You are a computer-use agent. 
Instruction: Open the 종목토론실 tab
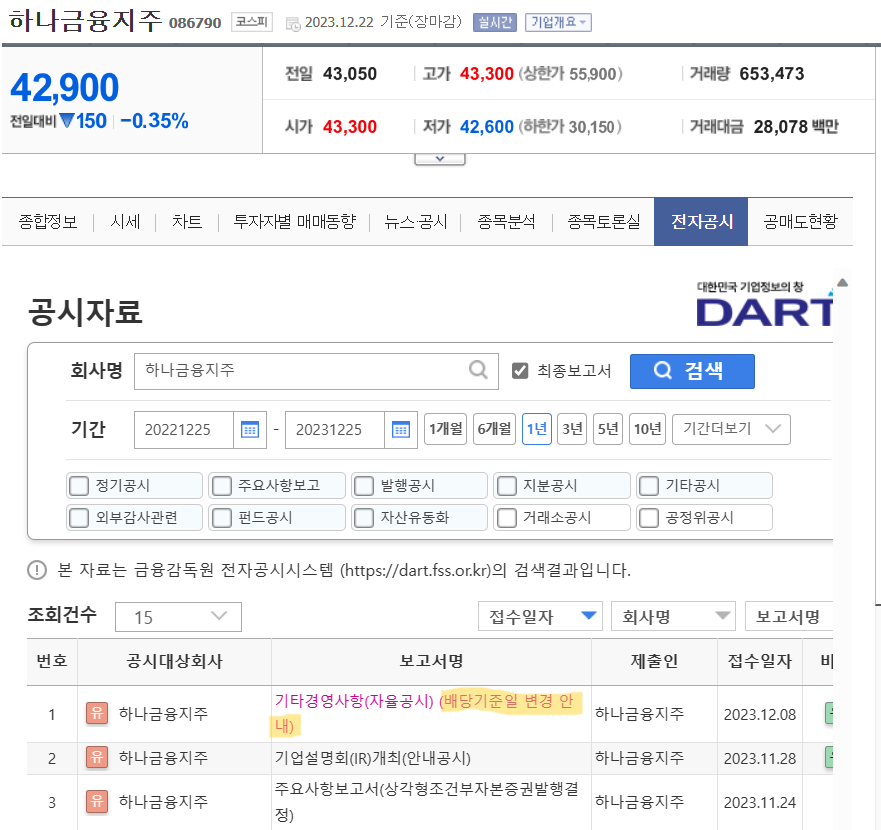tap(603, 221)
